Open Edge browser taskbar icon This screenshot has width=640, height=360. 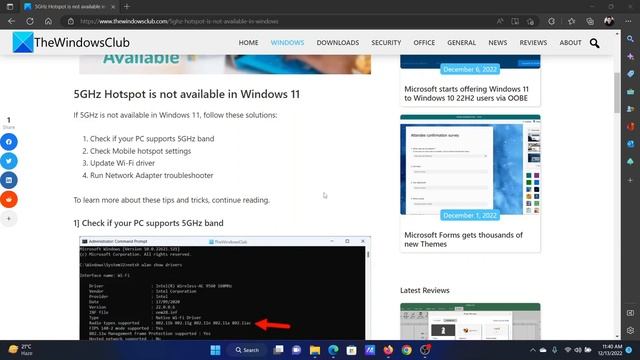[333, 350]
